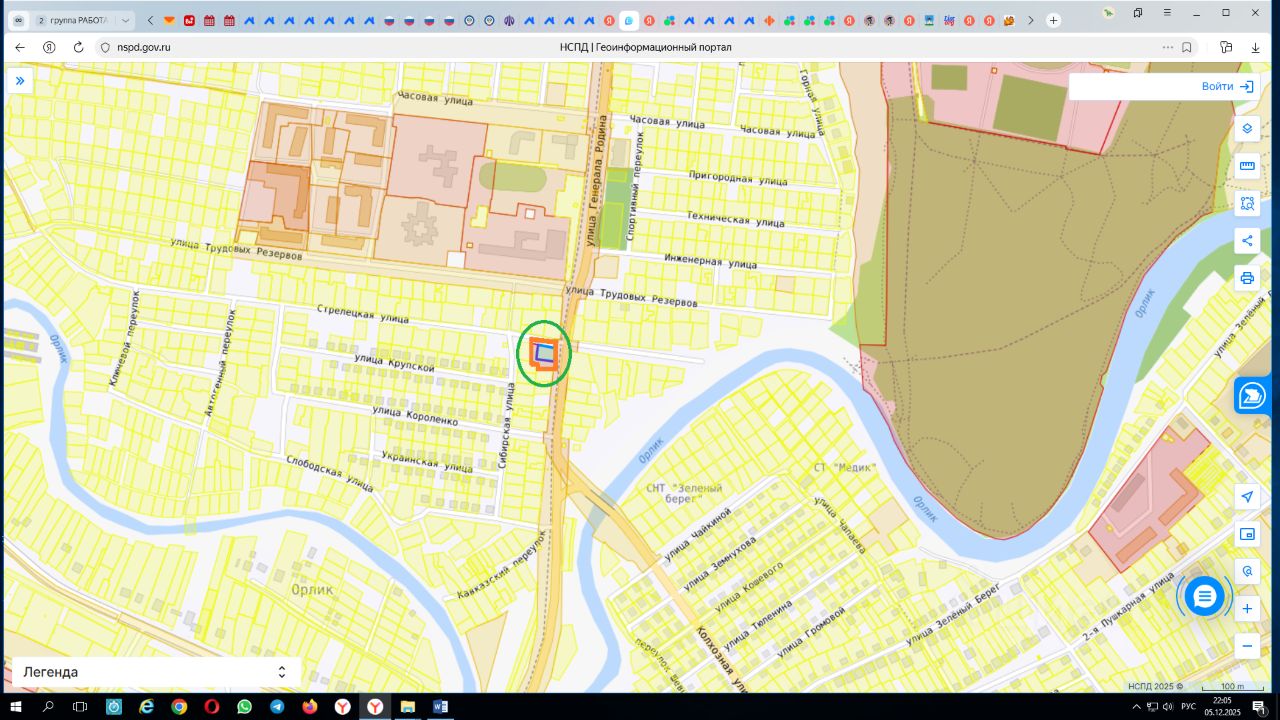The image size is (1280, 720).
Task: Expand the Легенда panel
Action: pos(281,672)
